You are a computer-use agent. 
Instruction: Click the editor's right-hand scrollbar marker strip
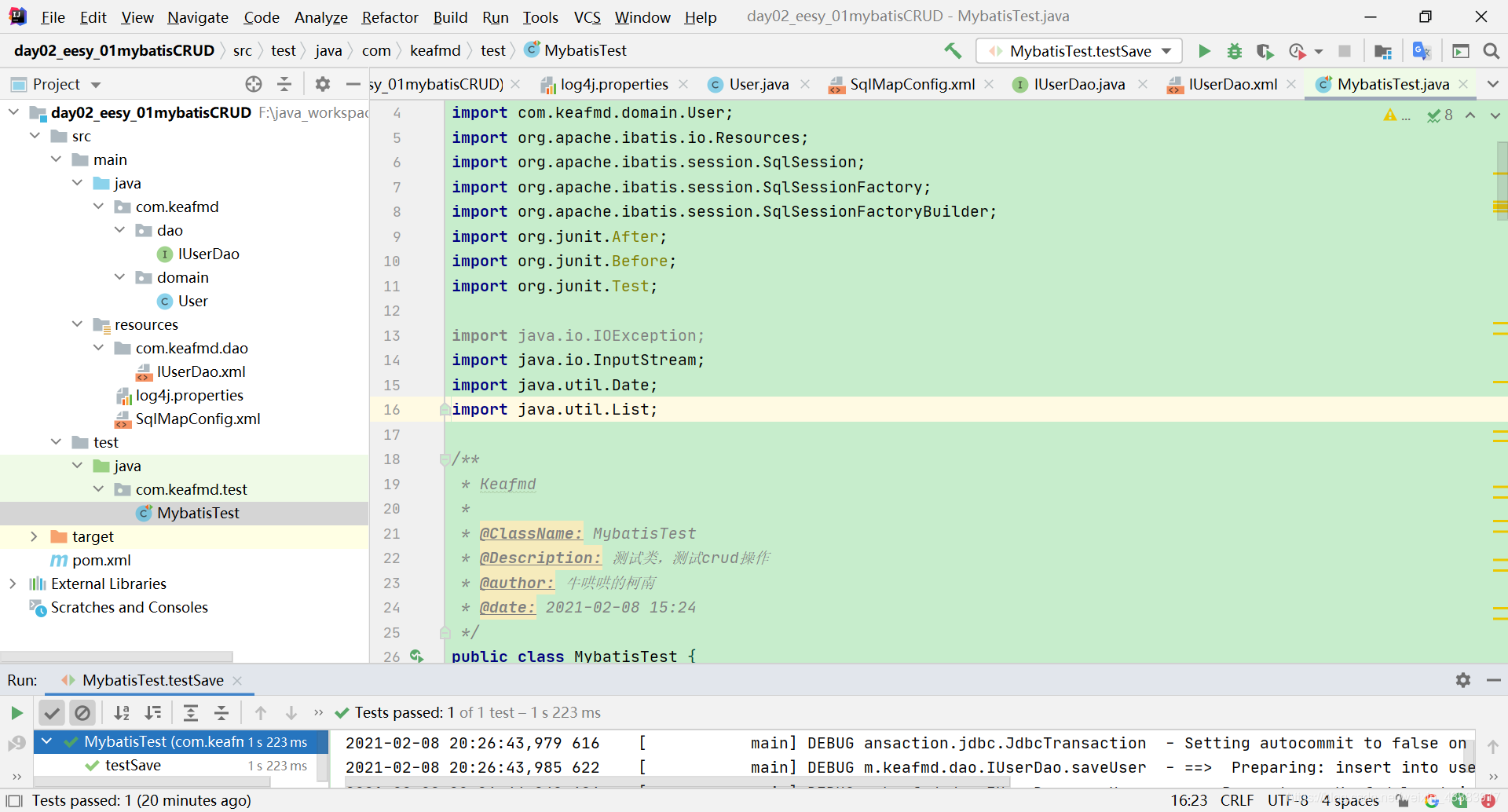pos(1500,381)
